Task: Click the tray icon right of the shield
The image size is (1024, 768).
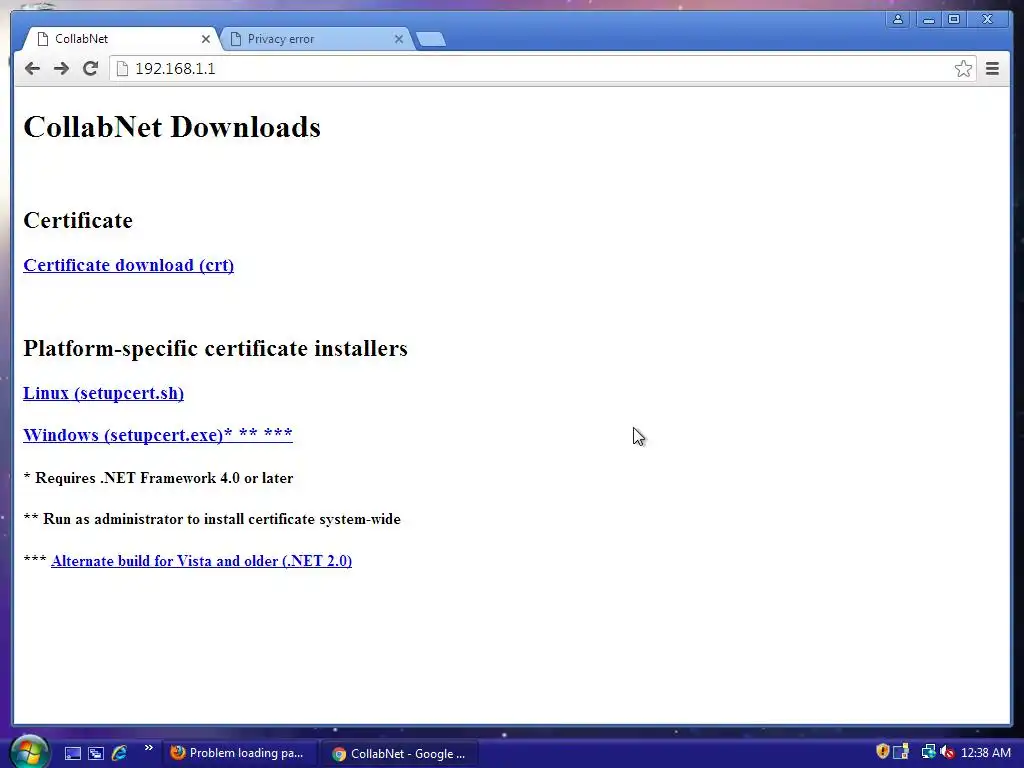Action: [x=901, y=752]
